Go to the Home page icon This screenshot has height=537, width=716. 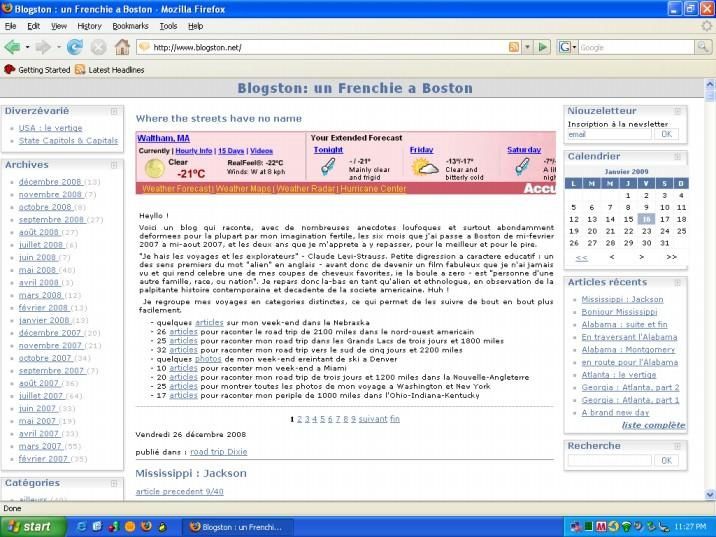click(121, 47)
